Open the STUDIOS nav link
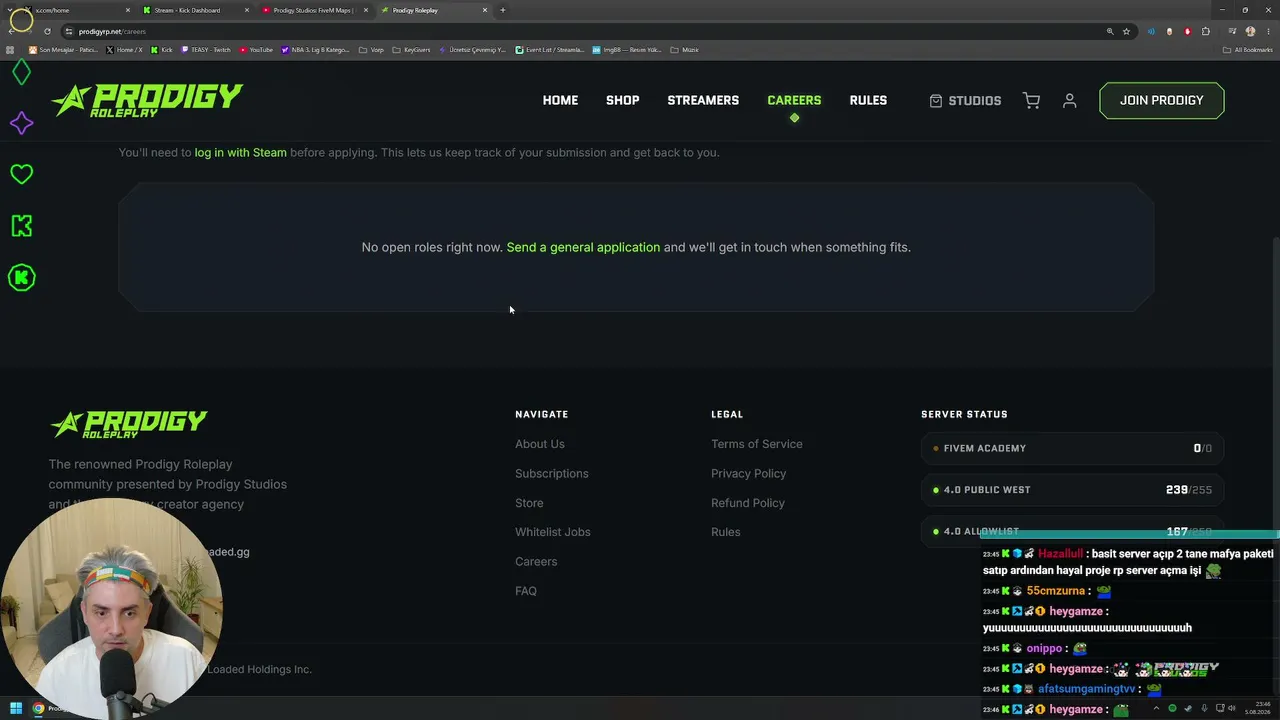This screenshot has width=1280, height=720. point(965,101)
